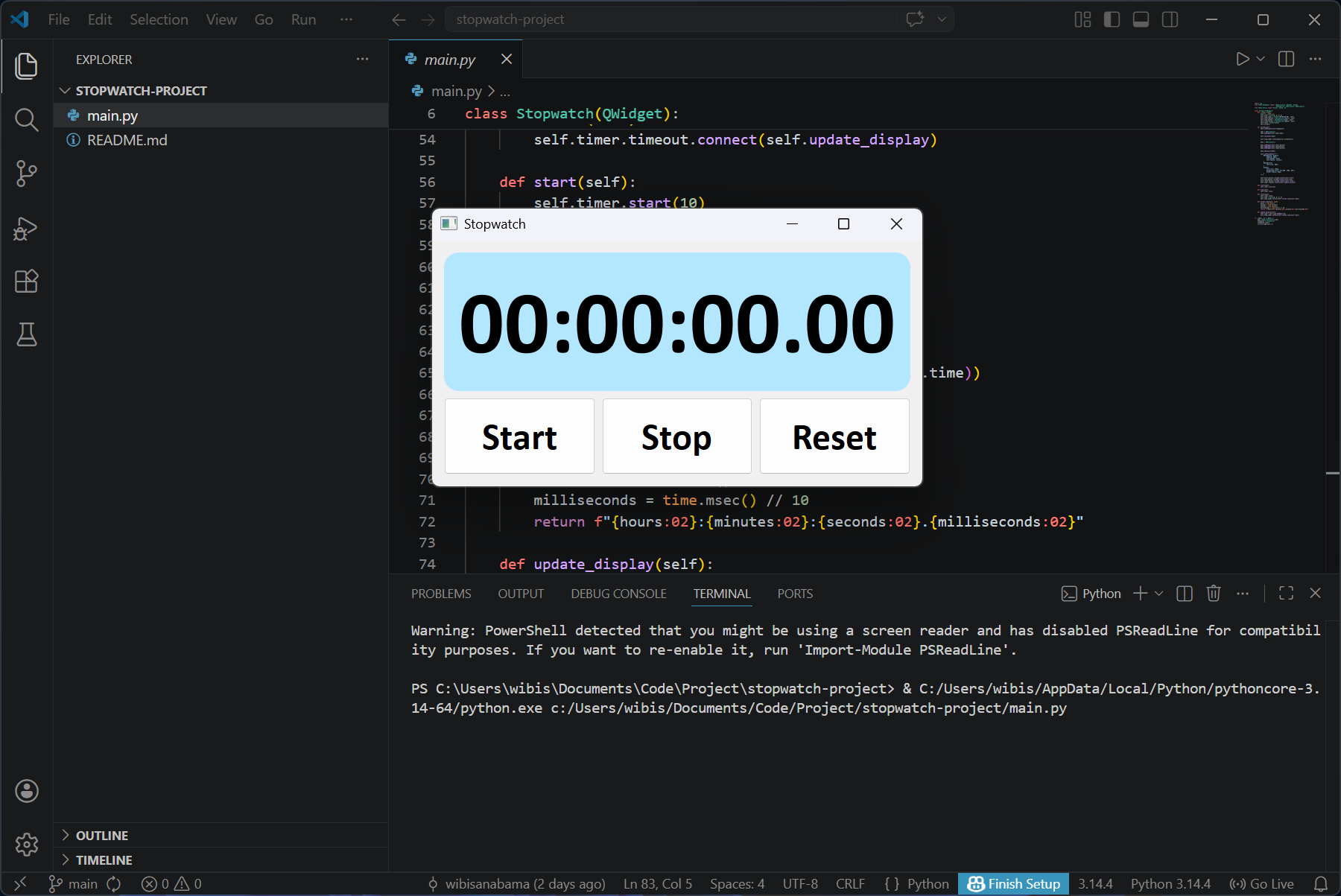Expand the TIMELINE section
This screenshot has height=896, width=1341.
click(x=104, y=860)
